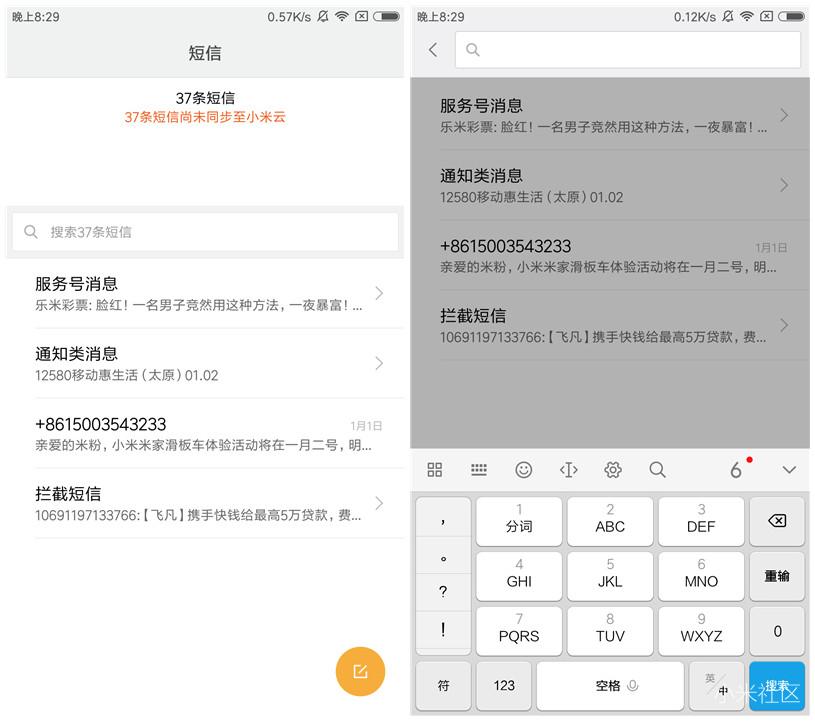Toggle input language with the 中/英 key

point(717,686)
